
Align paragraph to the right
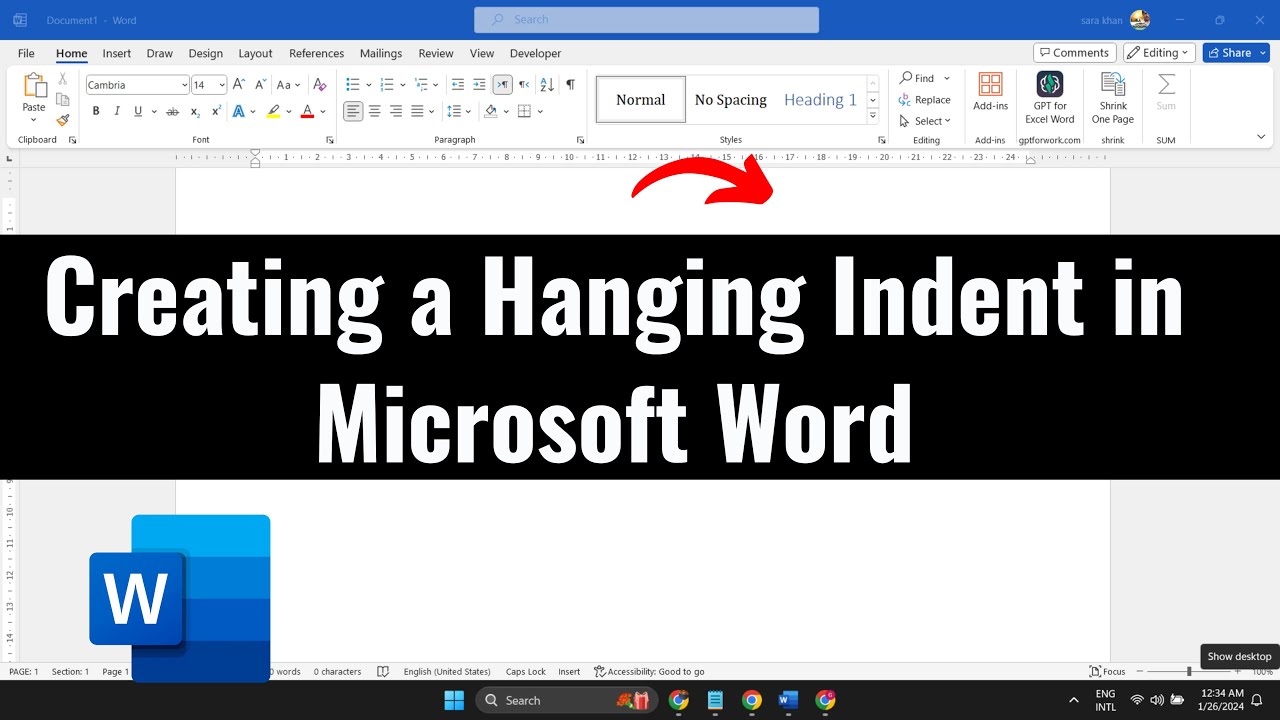396,111
